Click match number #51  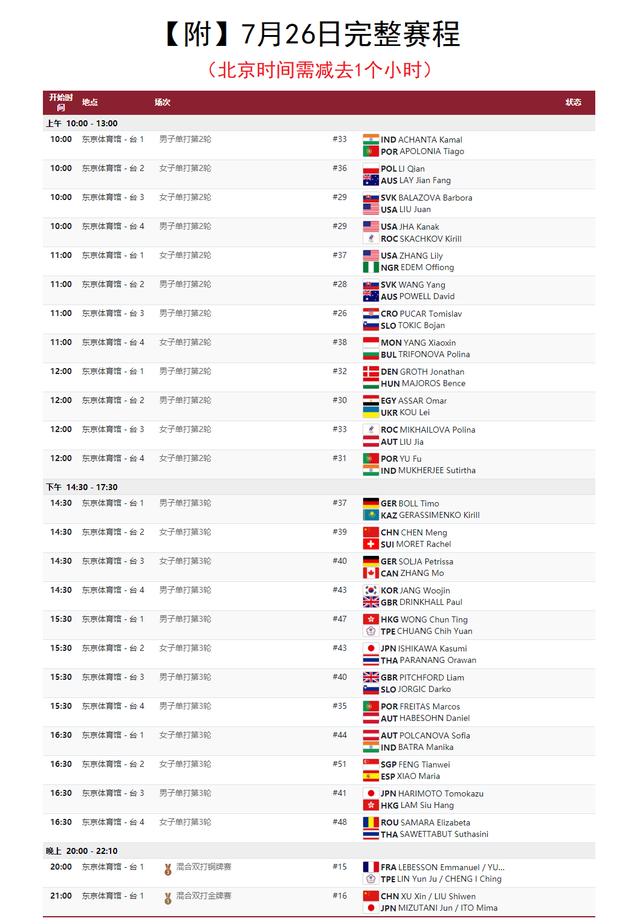[340, 764]
